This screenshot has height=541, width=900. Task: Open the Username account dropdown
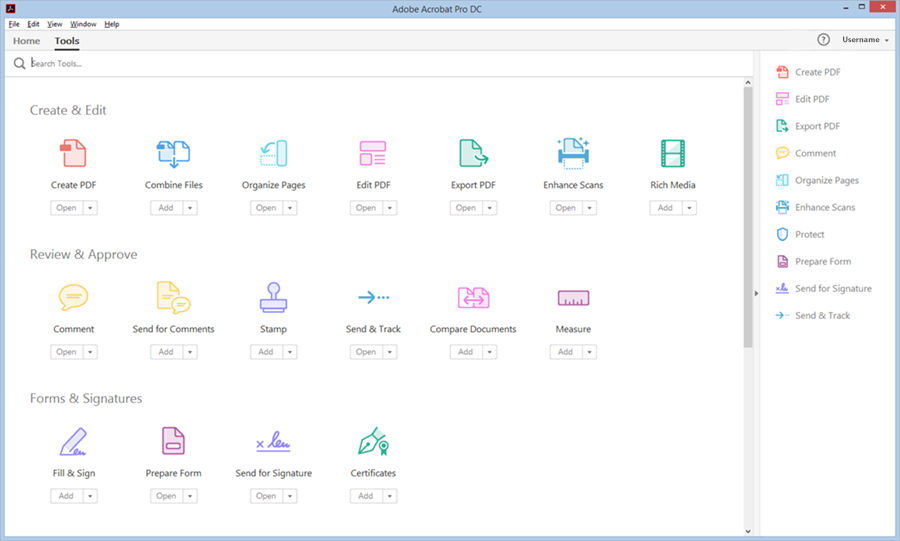pyautogui.click(x=865, y=40)
